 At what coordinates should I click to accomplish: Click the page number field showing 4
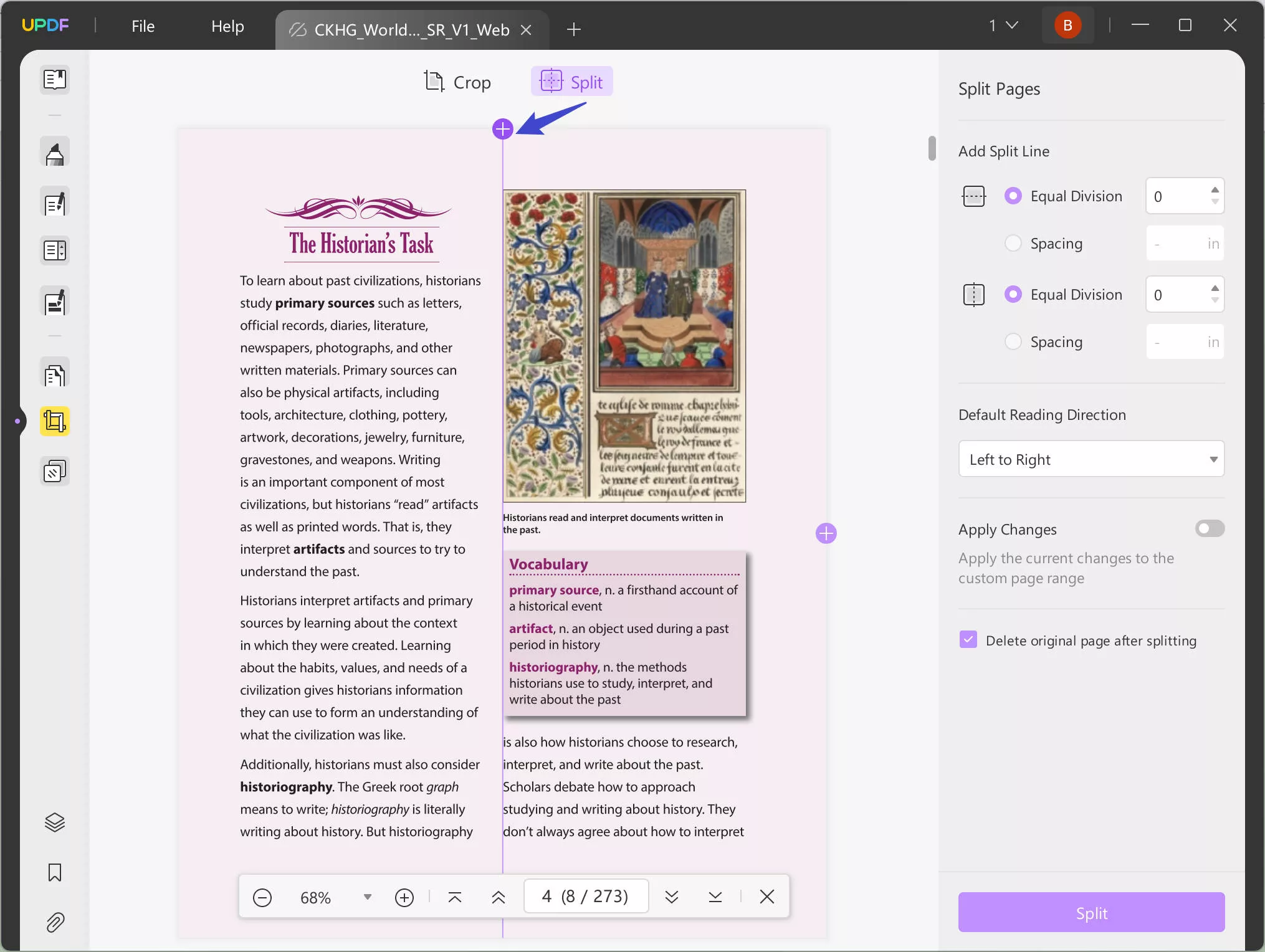point(586,897)
